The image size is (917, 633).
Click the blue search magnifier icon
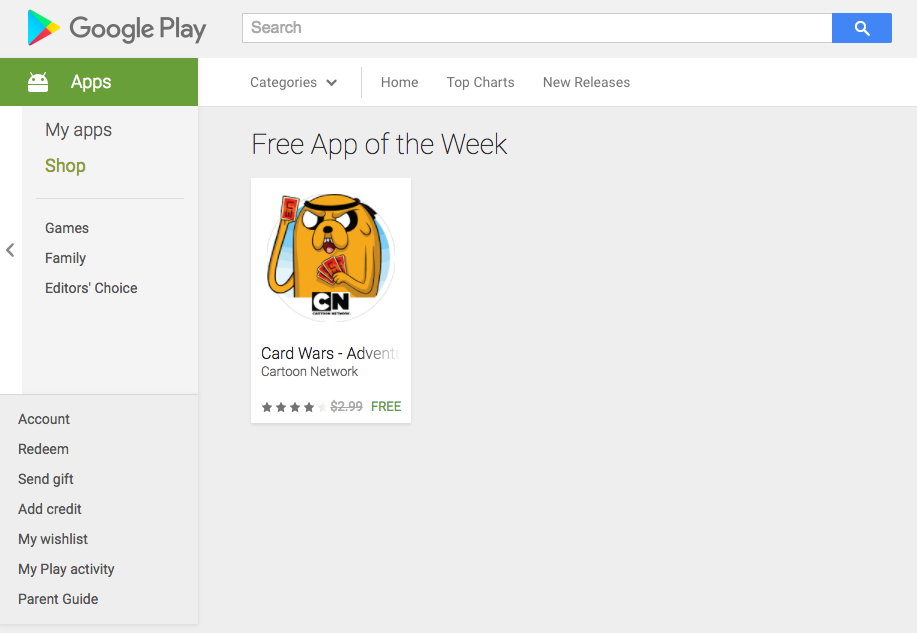(x=861, y=27)
